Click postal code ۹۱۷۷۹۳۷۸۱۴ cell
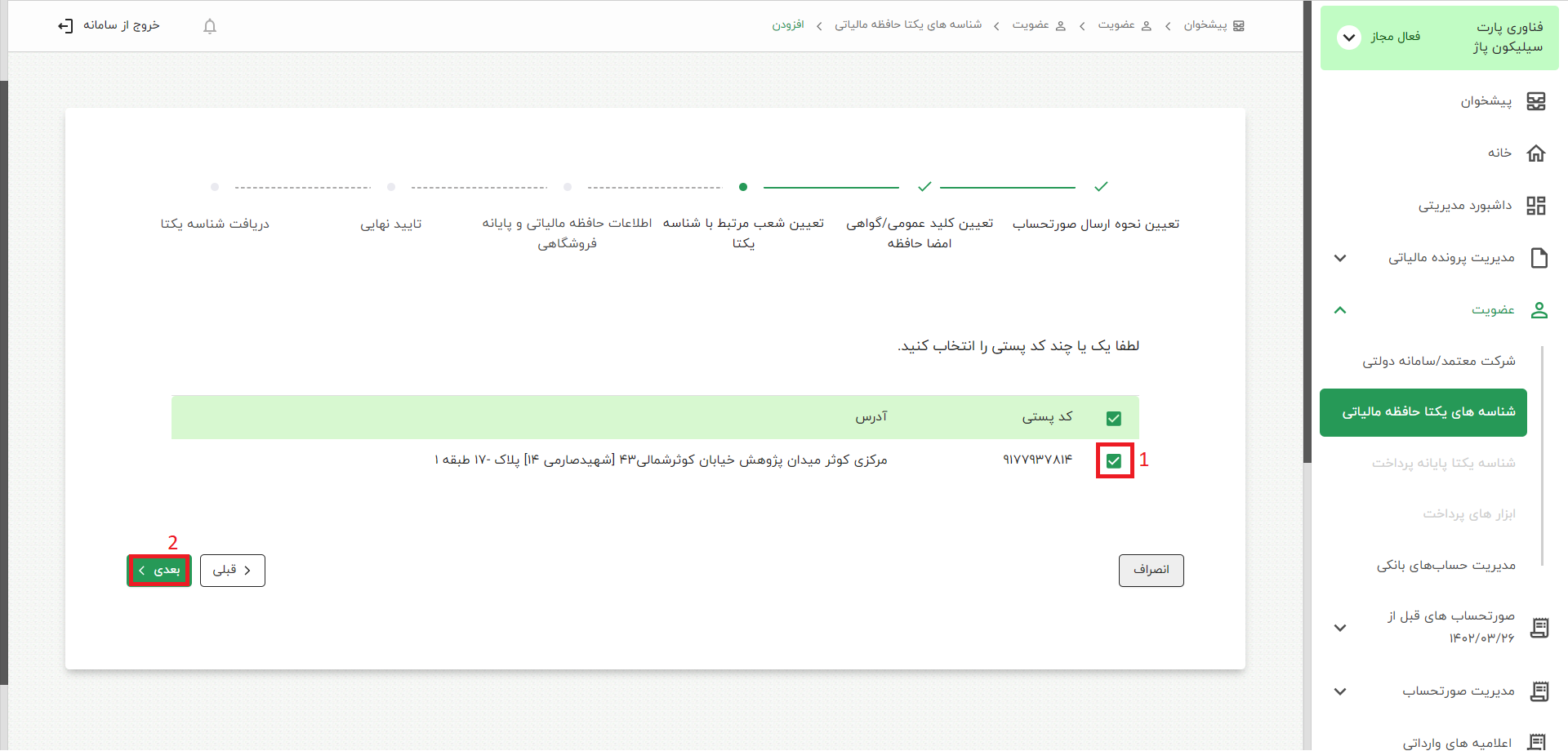 click(x=1037, y=460)
